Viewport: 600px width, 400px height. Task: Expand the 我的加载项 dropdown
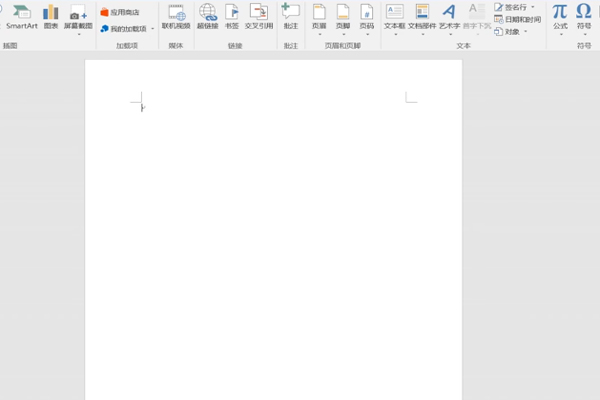(126, 29)
